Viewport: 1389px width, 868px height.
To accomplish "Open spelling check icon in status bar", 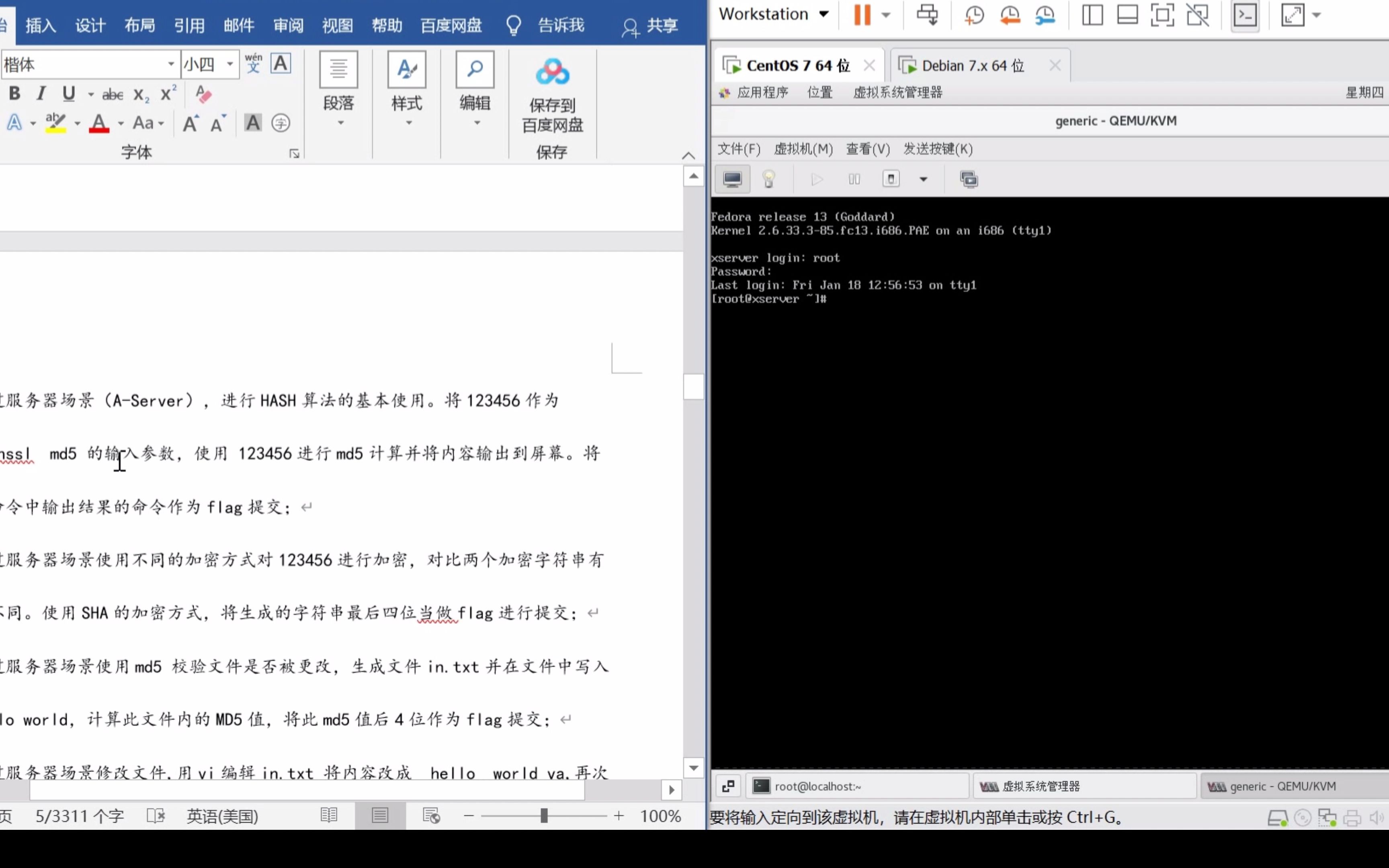I will click(156, 816).
